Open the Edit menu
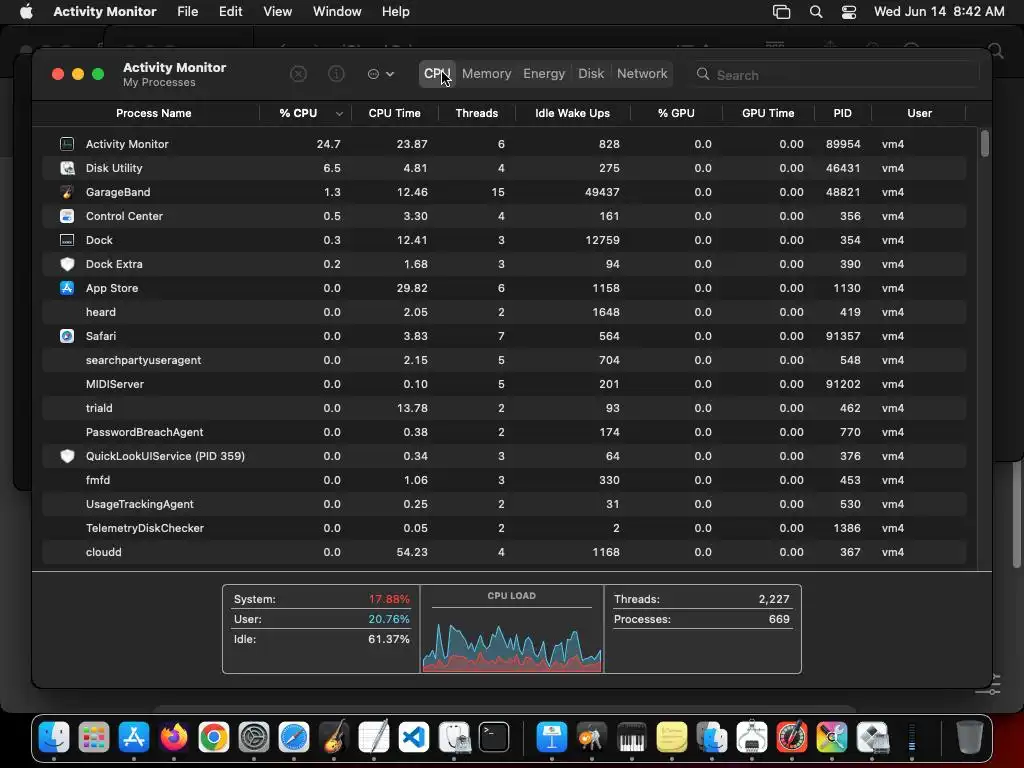This screenshot has height=768, width=1024. click(231, 12)
